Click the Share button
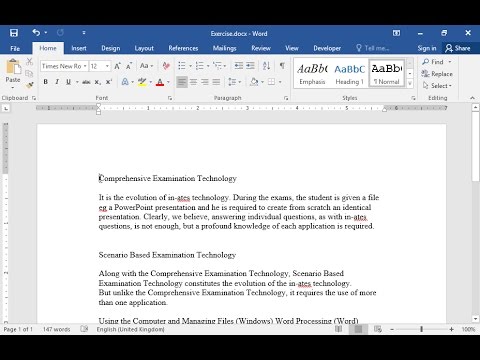This screenshot has width=480, height=360. click(458, 48)
